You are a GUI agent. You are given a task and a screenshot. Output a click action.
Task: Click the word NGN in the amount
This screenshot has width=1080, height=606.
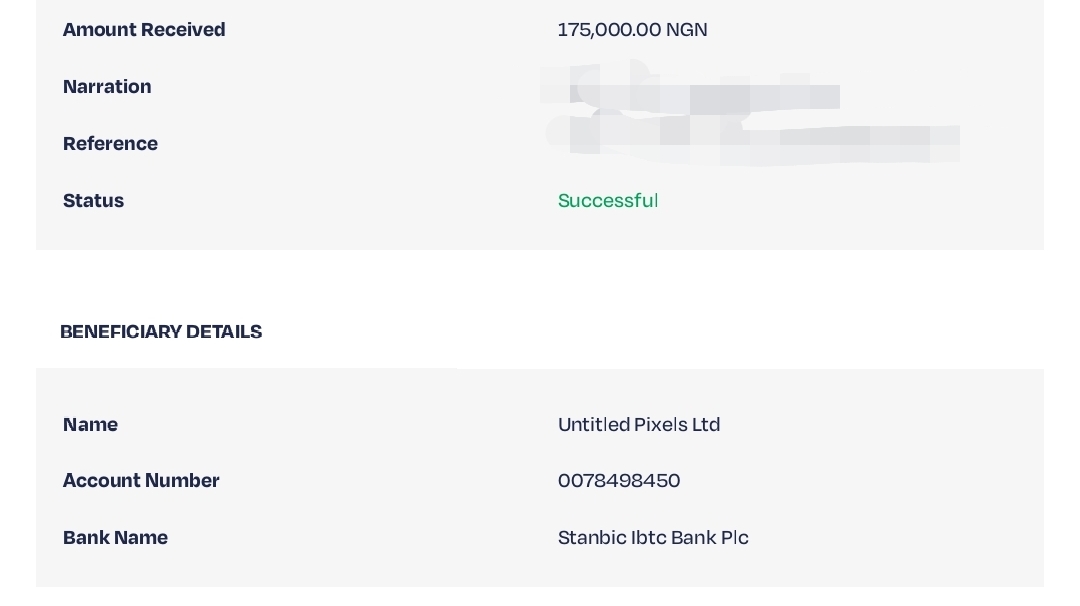point(687,30)
